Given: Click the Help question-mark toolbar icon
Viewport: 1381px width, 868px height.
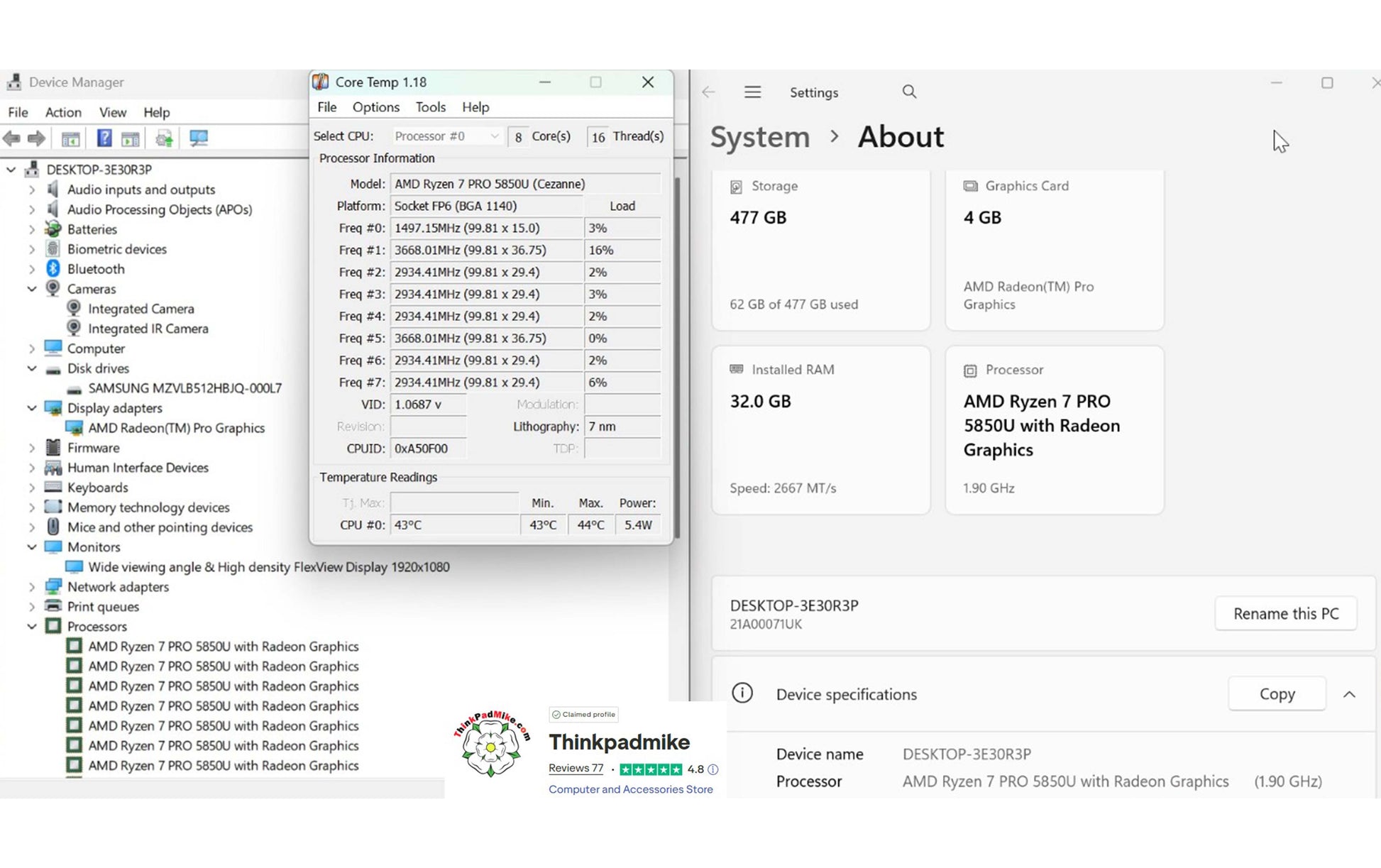Looking at the screenshot, I should pos(104,138).
